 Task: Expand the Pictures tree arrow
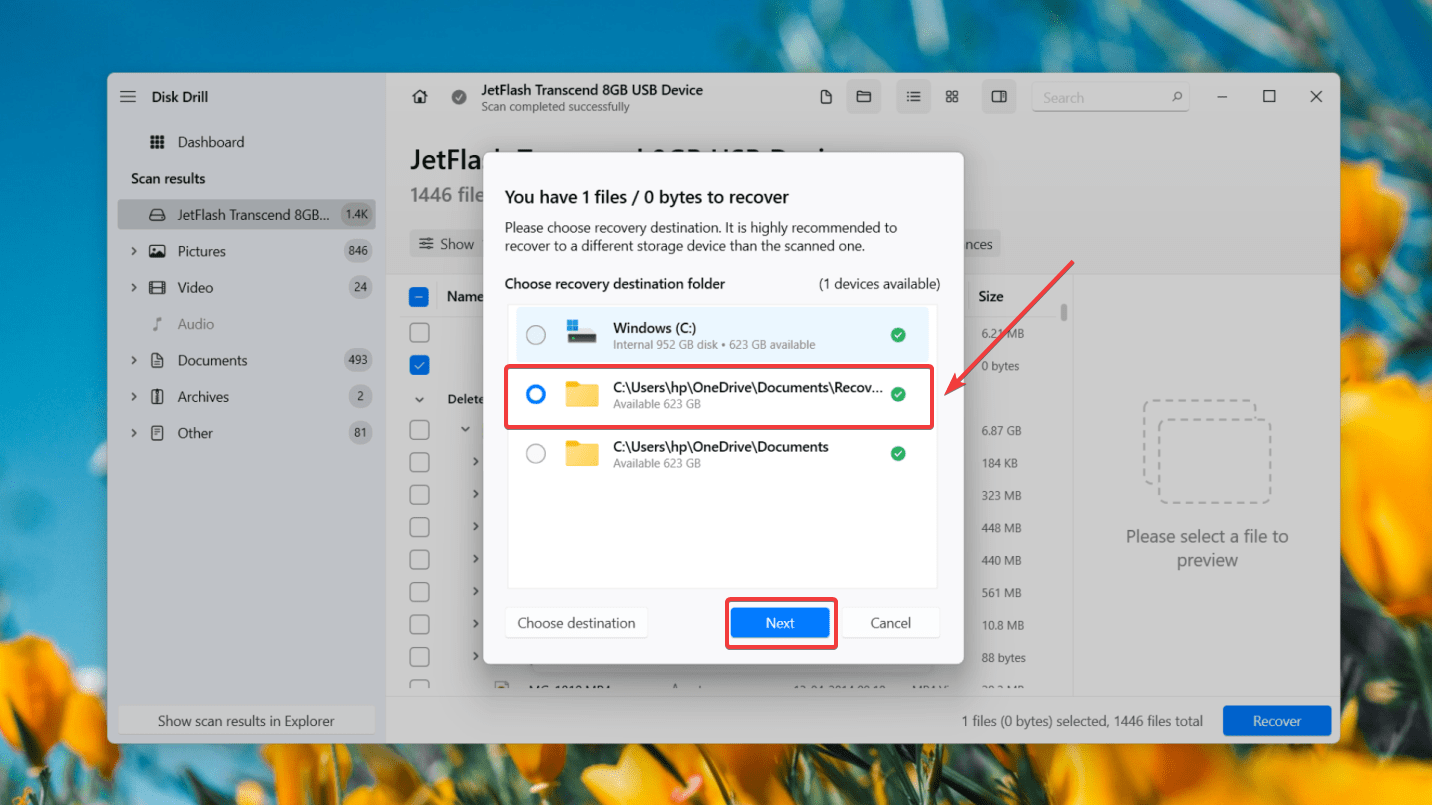[x=134, y=251]
